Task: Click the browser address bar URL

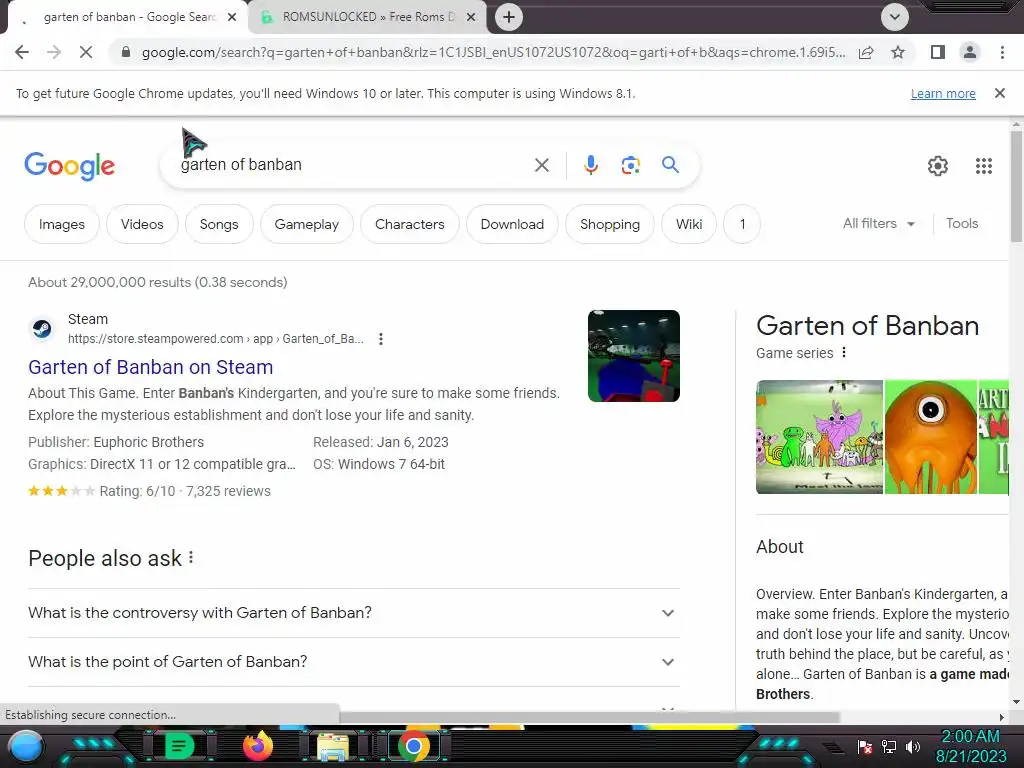Action: 493,52
